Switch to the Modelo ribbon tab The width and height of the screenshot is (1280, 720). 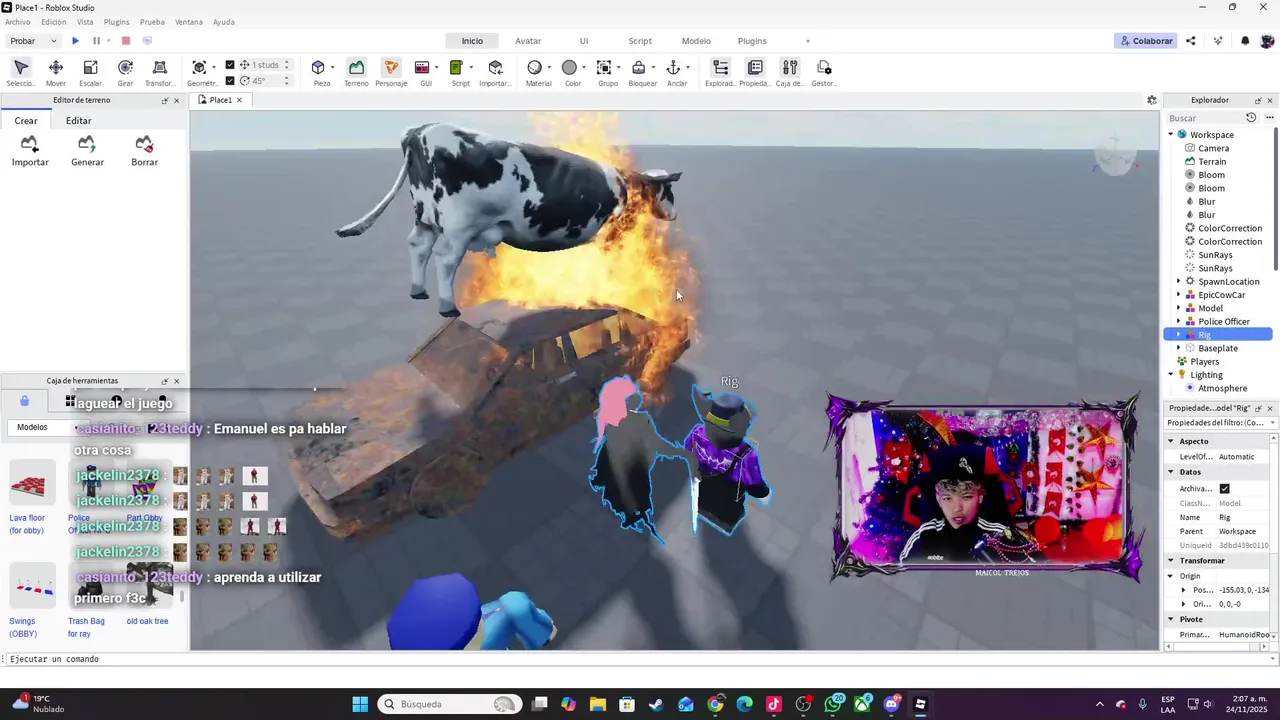point(696,41)
